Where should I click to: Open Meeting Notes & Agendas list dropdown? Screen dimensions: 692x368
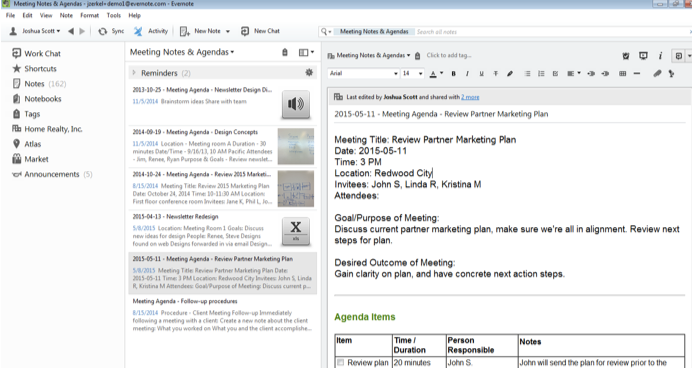182,52
